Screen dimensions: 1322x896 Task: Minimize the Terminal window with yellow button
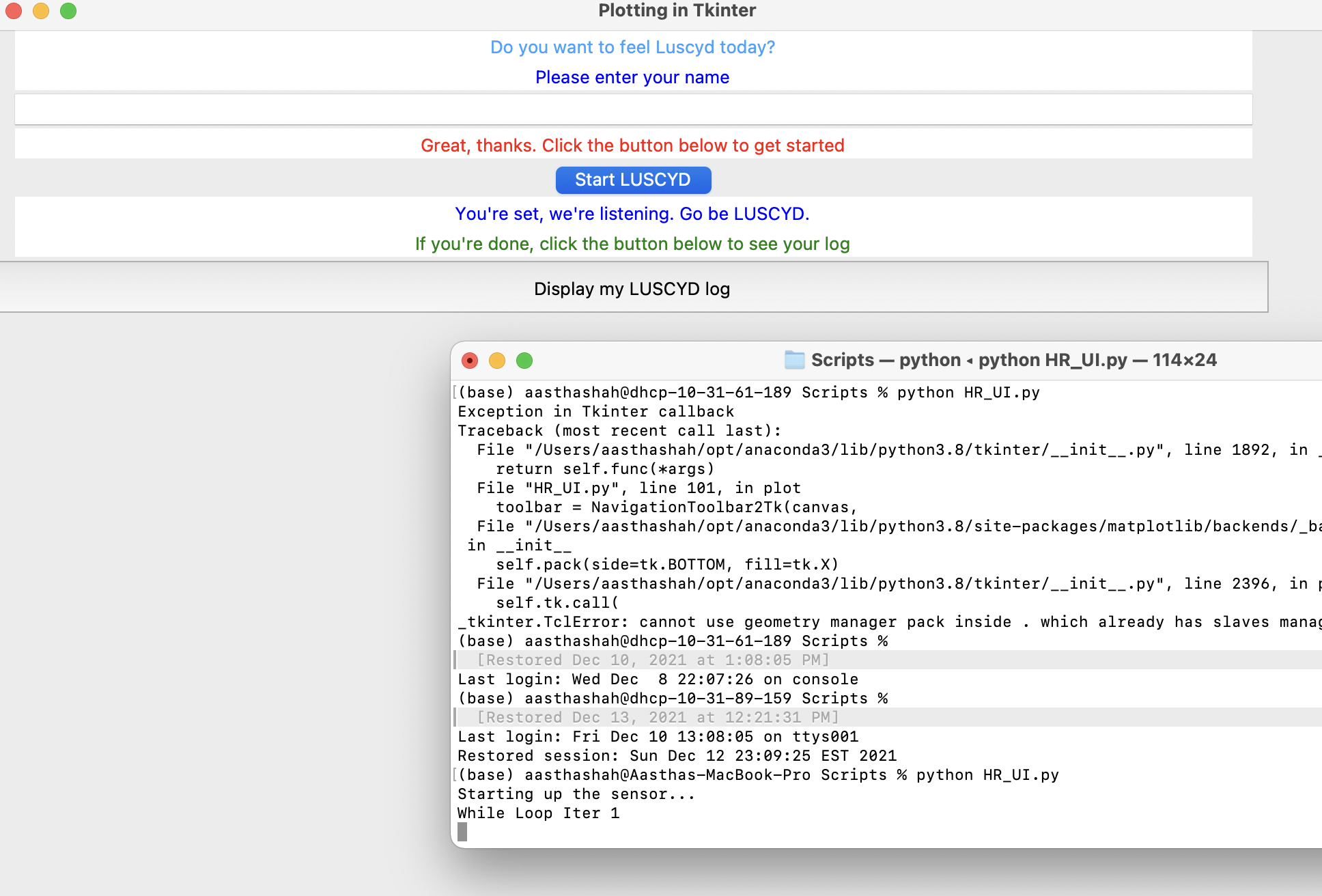[x=497, y=361]
